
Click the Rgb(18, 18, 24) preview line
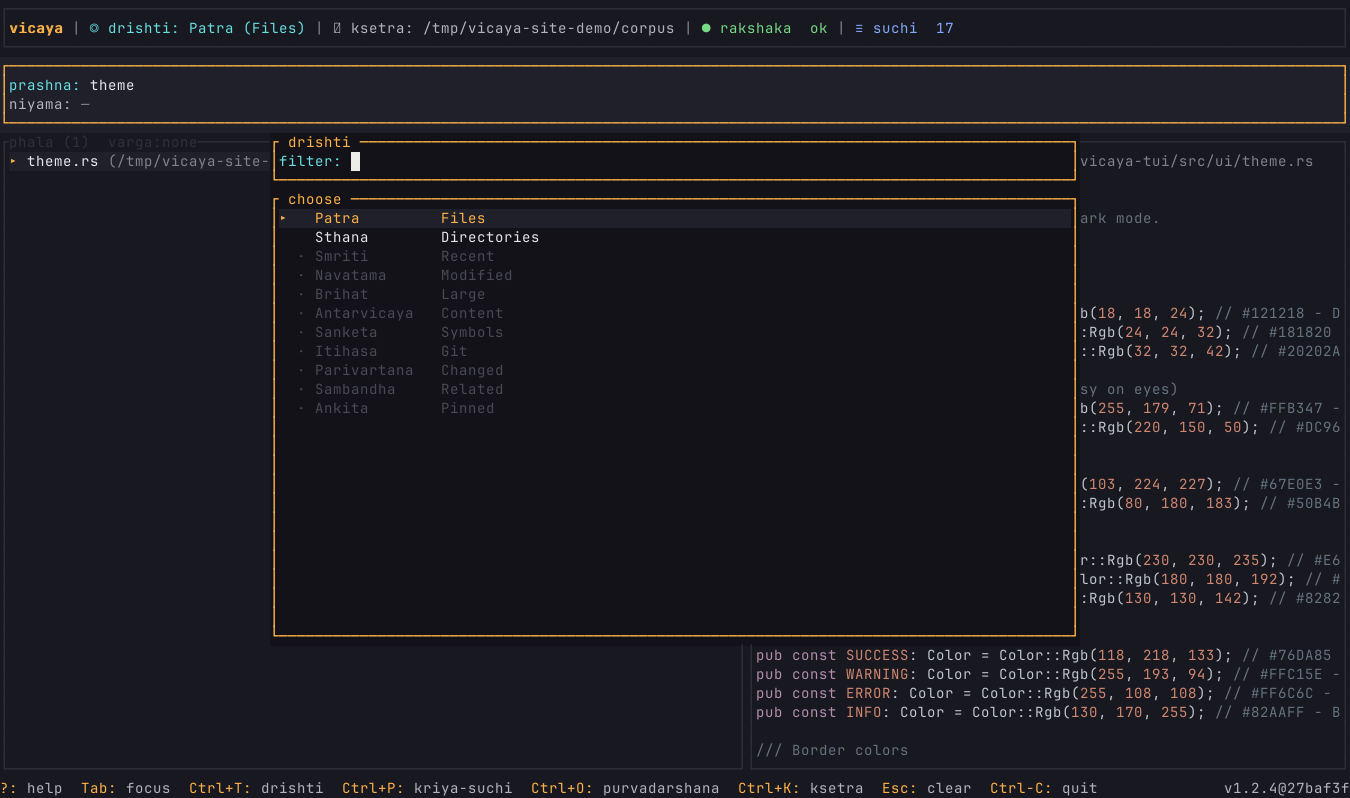click(1210, 313)
